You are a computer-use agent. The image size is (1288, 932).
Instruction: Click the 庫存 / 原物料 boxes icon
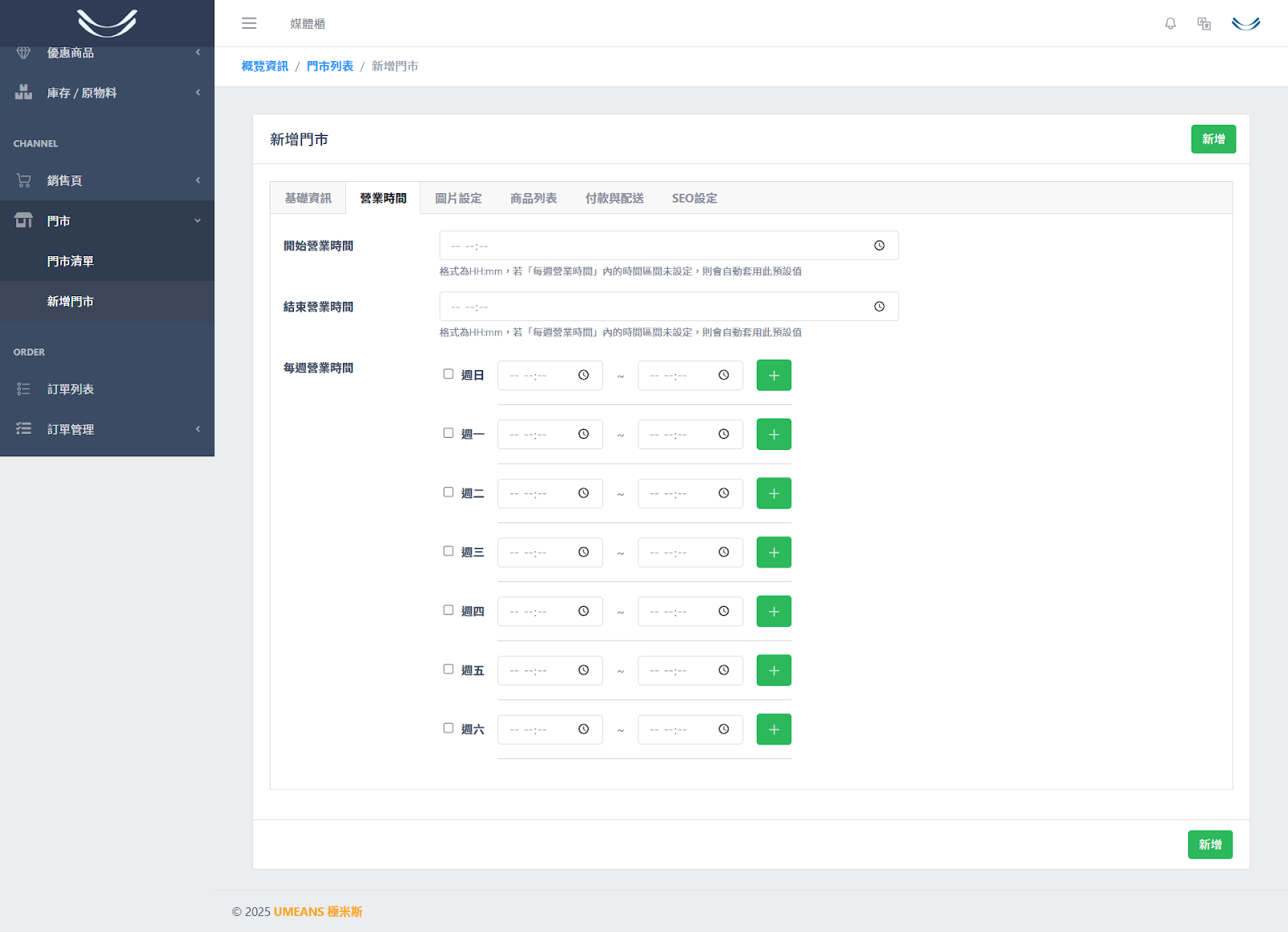[23, 93]
